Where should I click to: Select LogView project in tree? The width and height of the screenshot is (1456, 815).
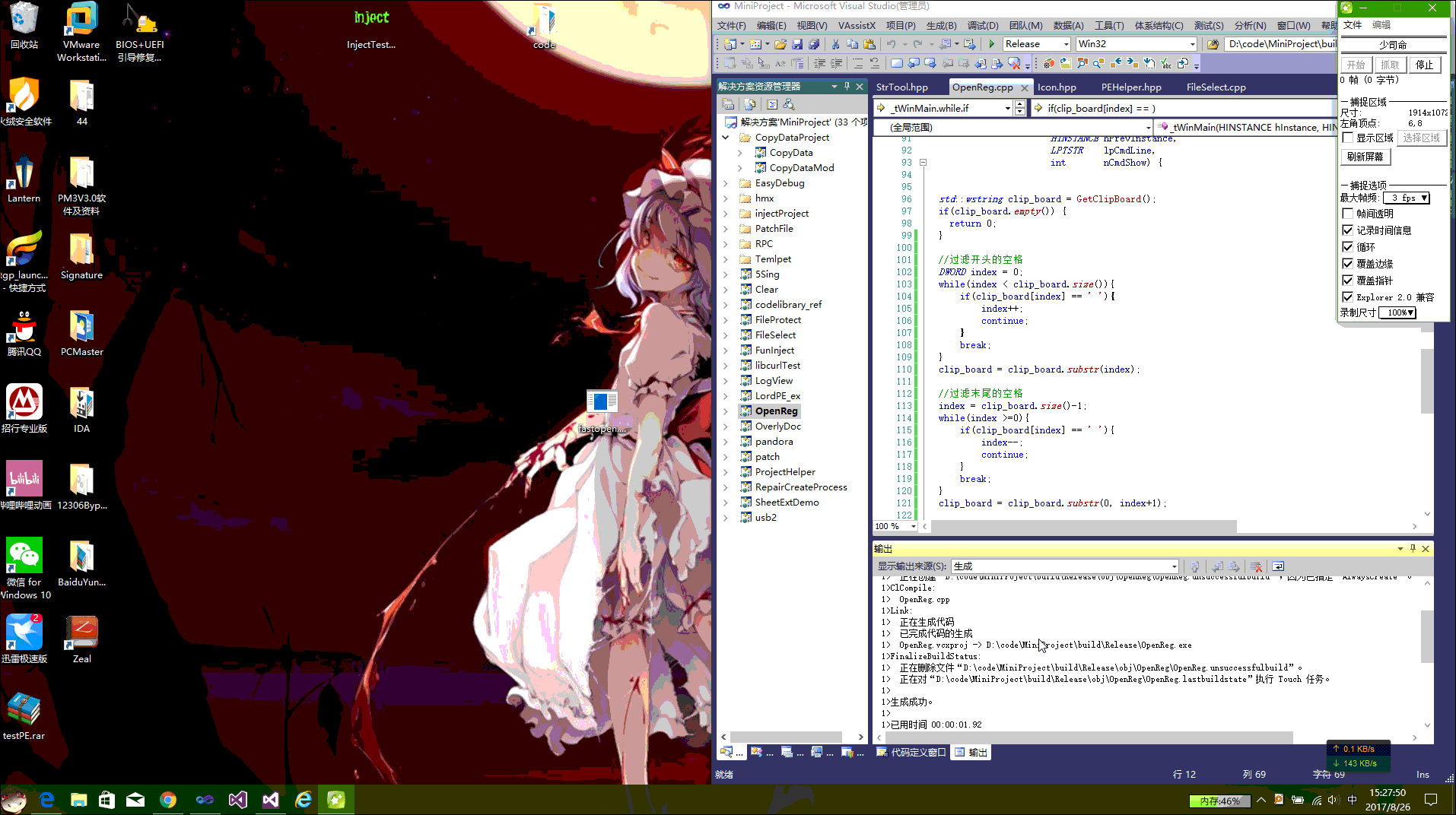coord(774,381)
